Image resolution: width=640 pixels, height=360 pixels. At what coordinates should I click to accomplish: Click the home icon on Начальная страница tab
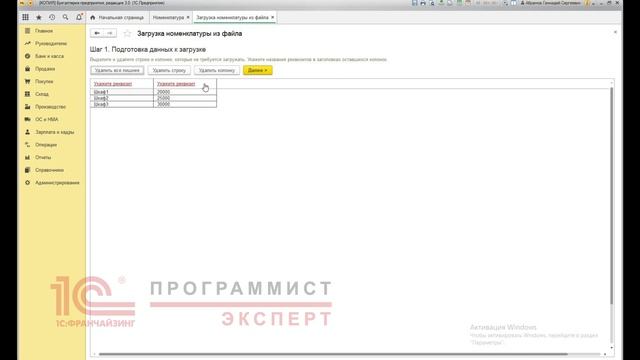(93, 18)
